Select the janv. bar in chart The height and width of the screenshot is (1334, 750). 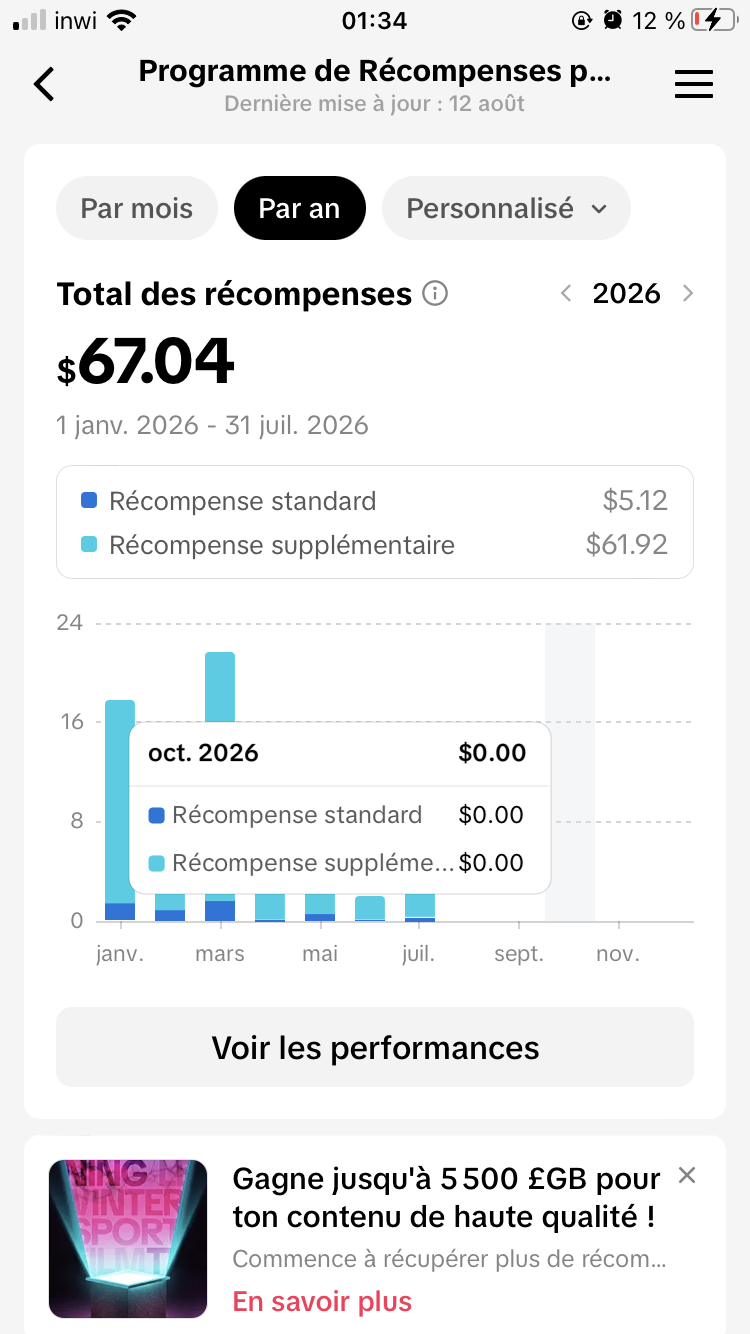pyautogui.click(x=120, y=810)
